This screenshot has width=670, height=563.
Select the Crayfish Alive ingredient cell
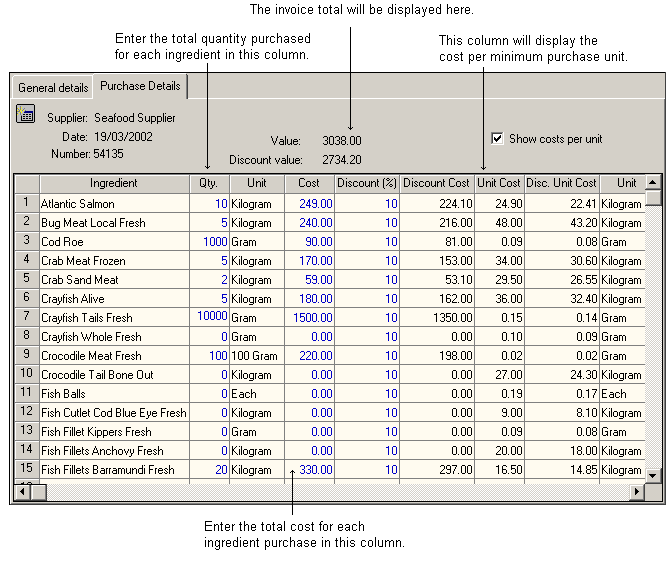click(114, 299)
